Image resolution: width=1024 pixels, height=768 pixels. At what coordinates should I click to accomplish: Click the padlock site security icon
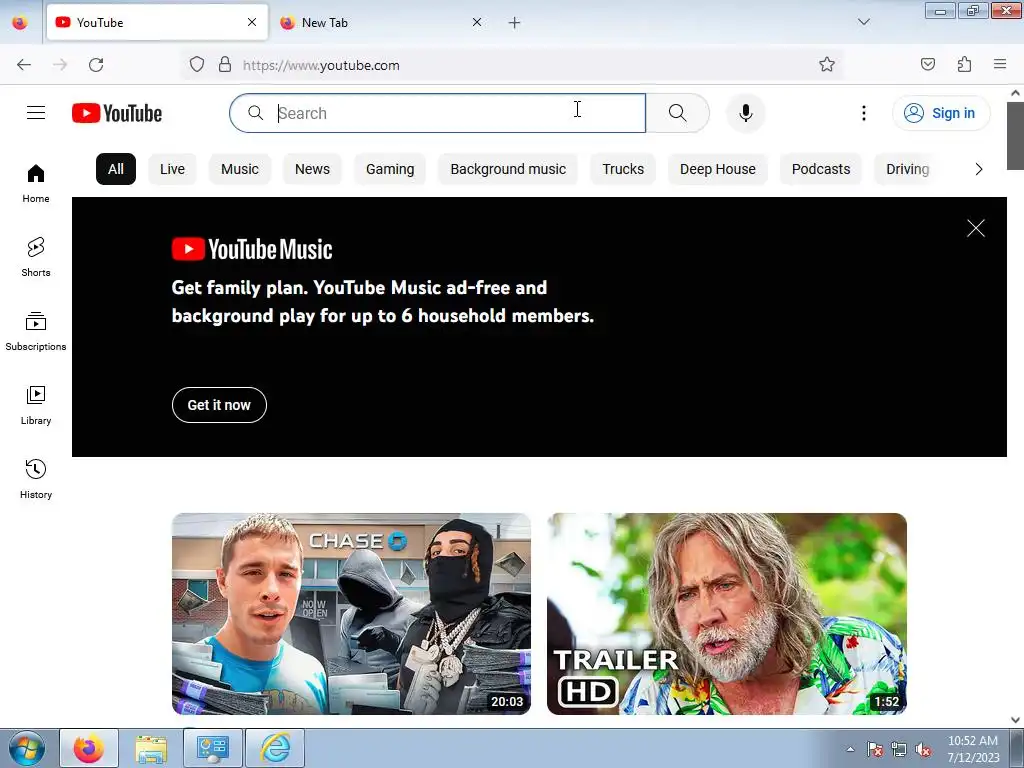[225, 65]
